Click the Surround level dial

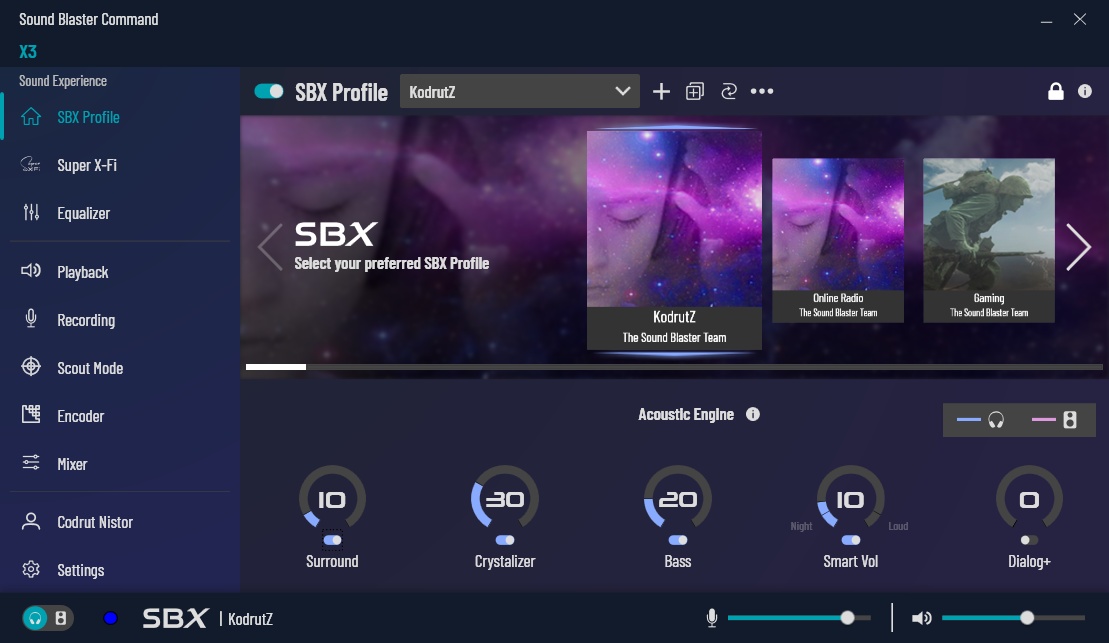click(x=332, y=499)
